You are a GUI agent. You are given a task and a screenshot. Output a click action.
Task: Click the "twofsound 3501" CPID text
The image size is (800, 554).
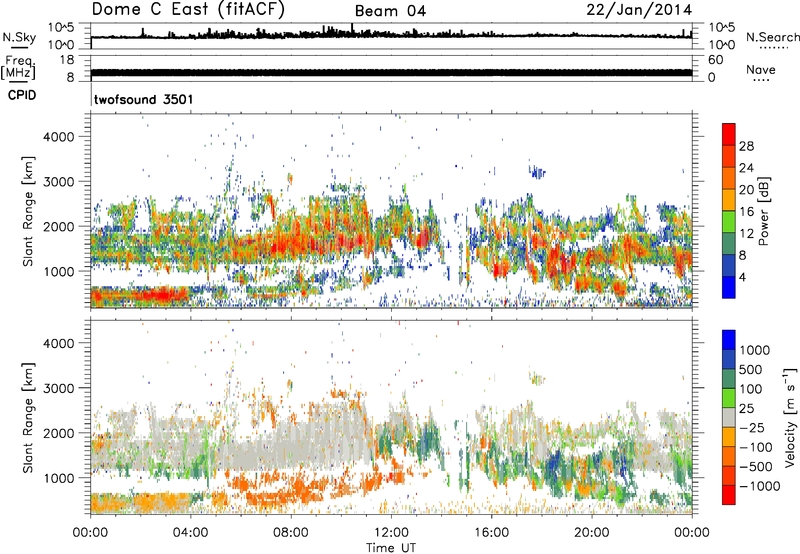coord(144,99)
